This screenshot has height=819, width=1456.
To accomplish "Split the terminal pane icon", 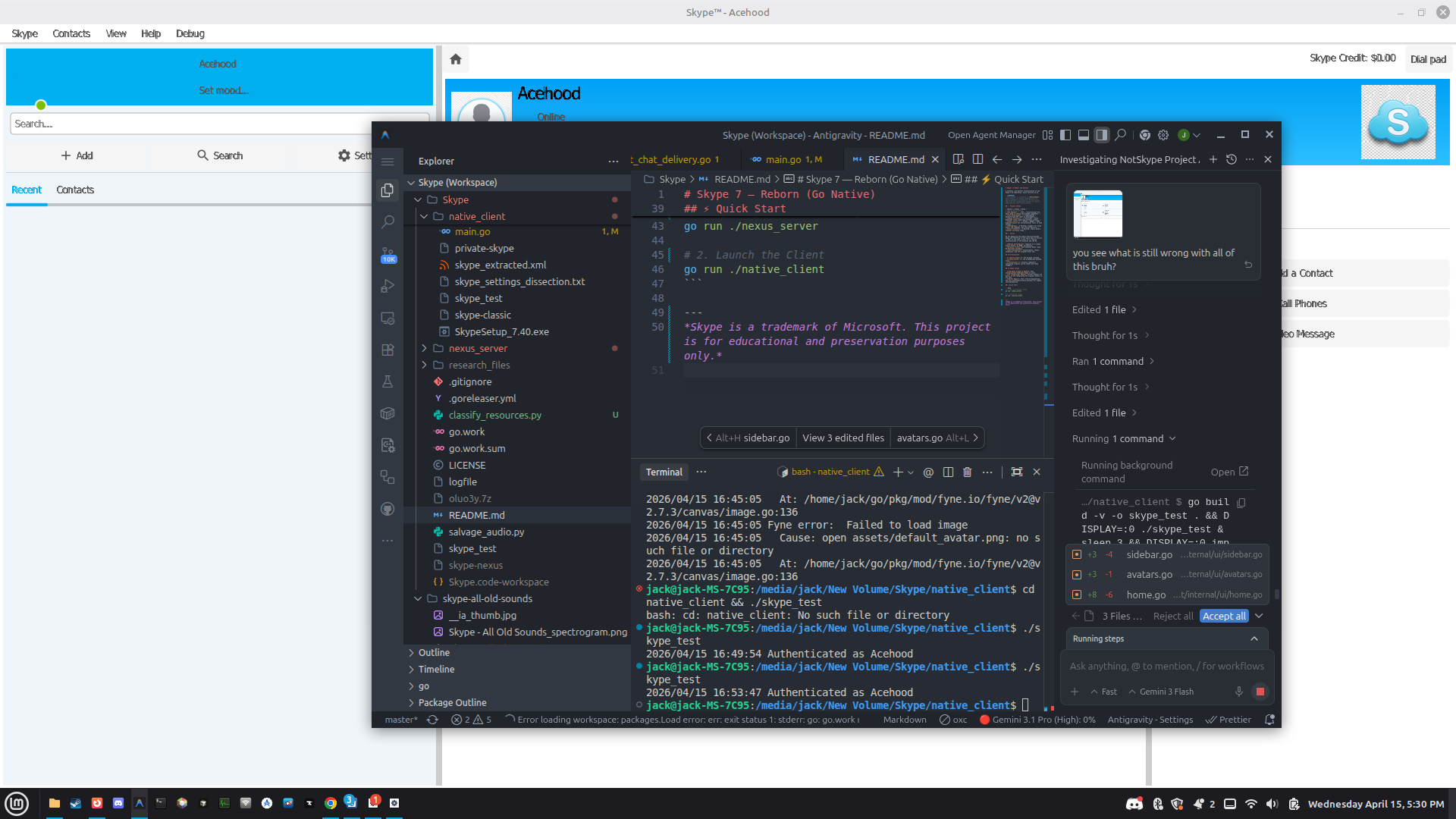I will point(948,472).
